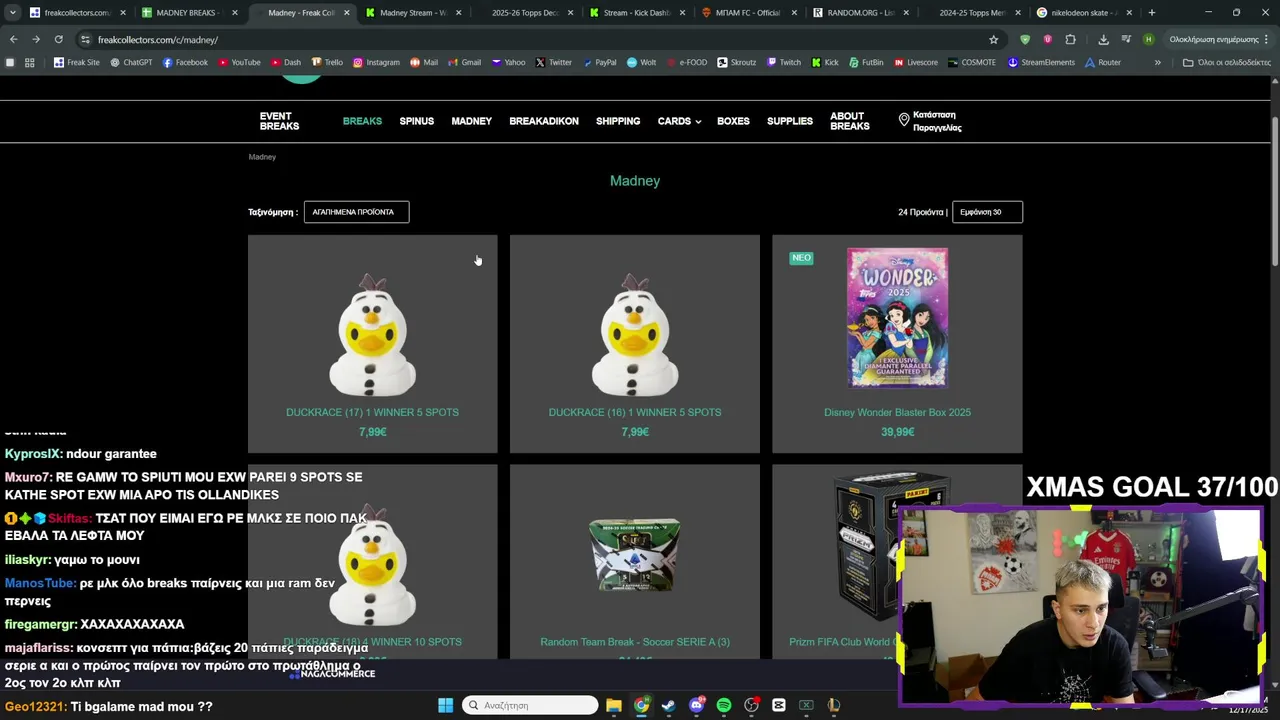Open the BREAKS menu item
The width and height of the screenshot is (1280, 720).
(362, 121)
